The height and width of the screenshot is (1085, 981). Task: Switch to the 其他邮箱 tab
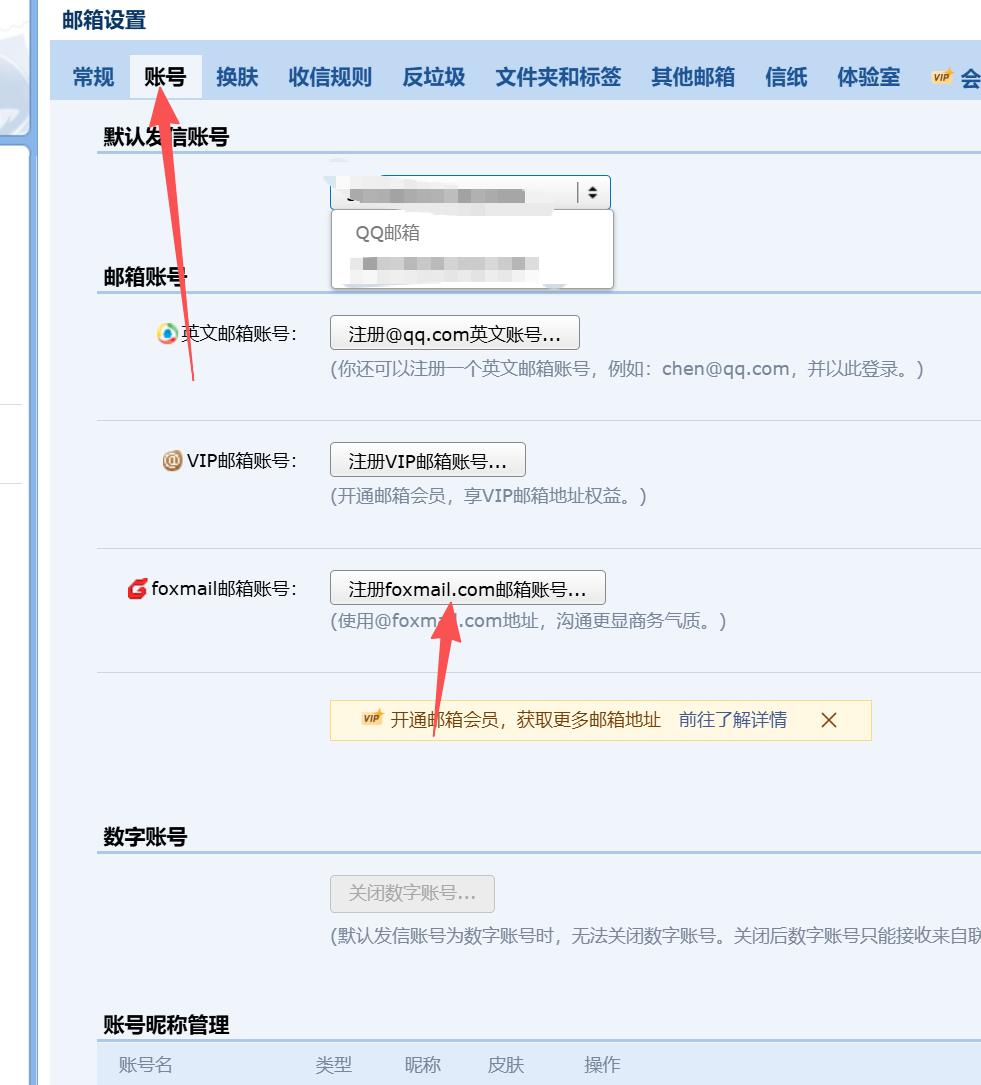[693, 77]
